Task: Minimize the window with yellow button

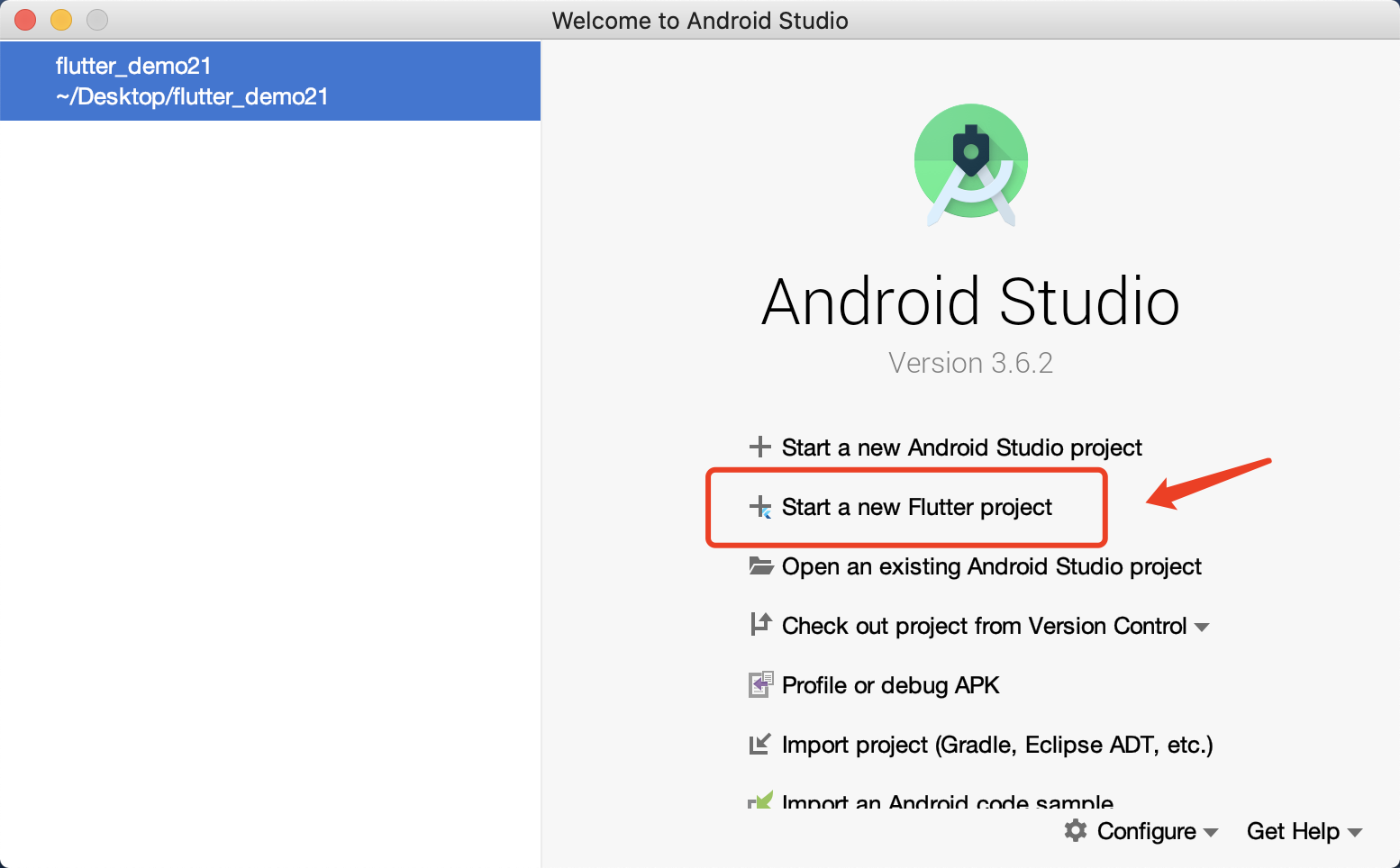Action: click(x=61, y=19)
